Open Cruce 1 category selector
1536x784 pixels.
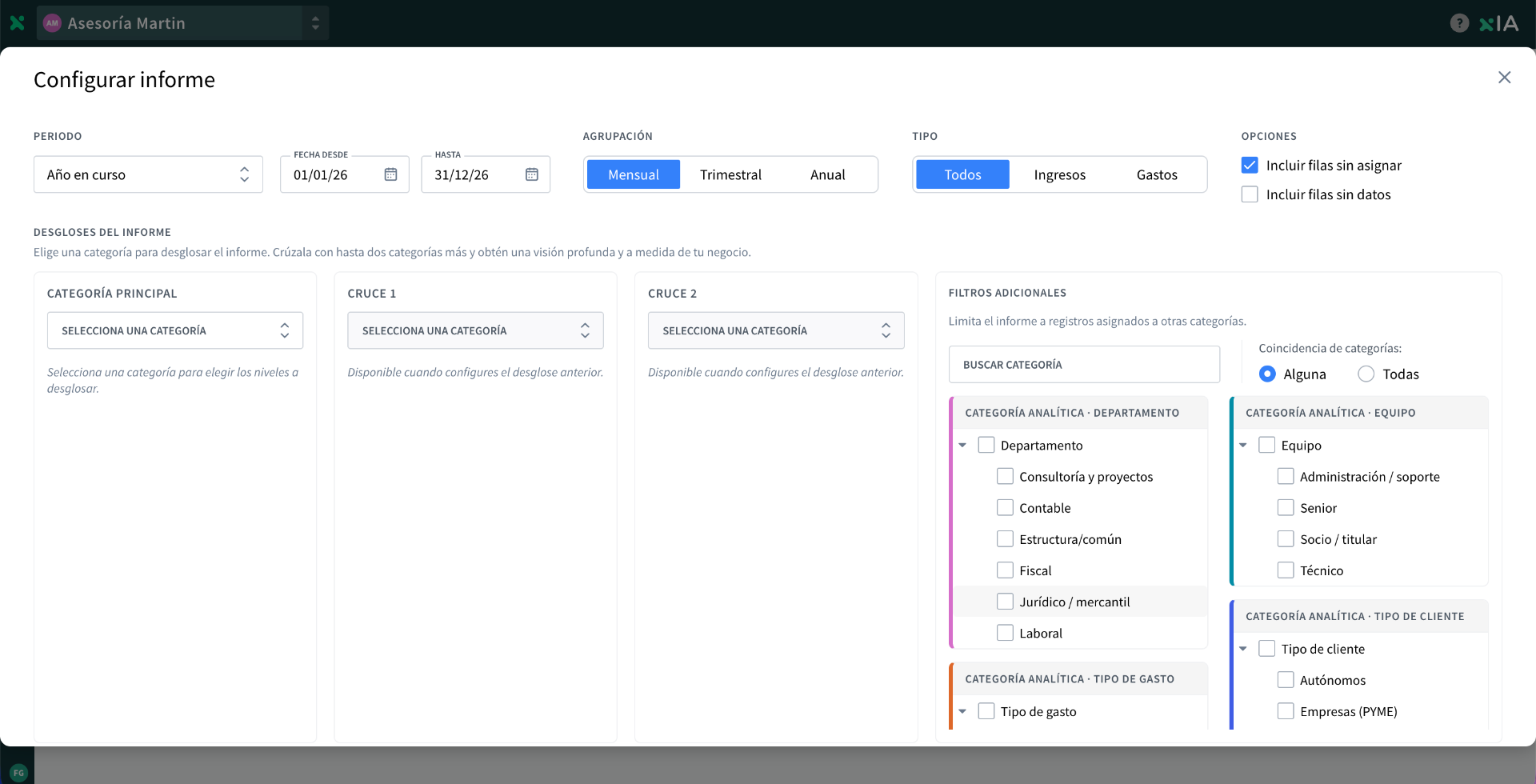click(475, 330)
